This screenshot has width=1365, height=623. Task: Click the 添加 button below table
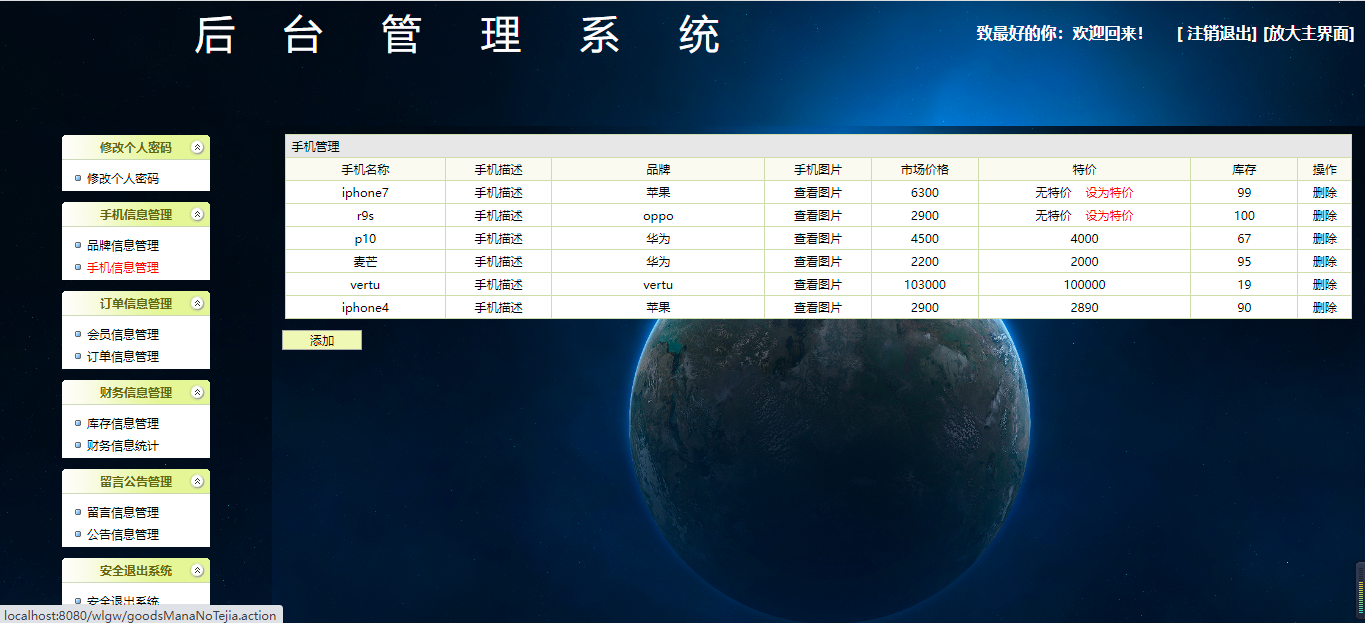[322, 340]
